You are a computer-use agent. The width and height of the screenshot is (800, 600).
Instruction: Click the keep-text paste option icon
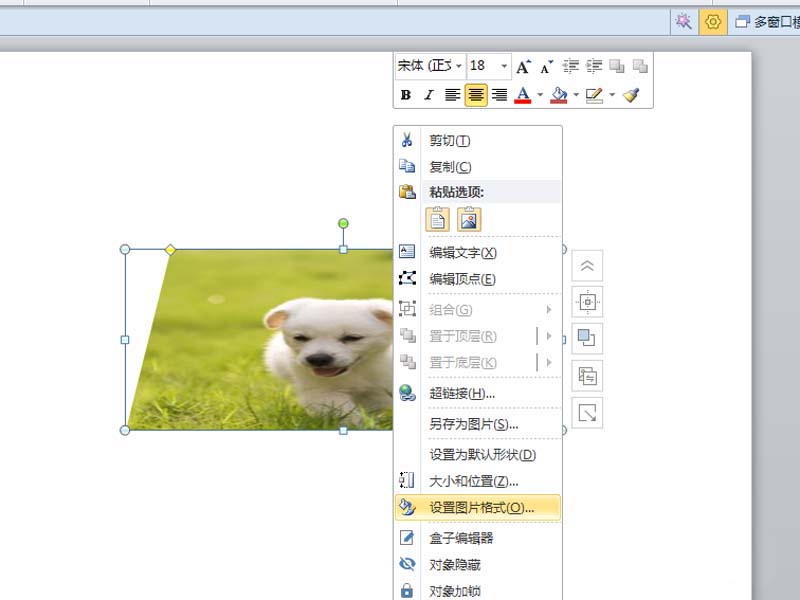coord(440,218)
